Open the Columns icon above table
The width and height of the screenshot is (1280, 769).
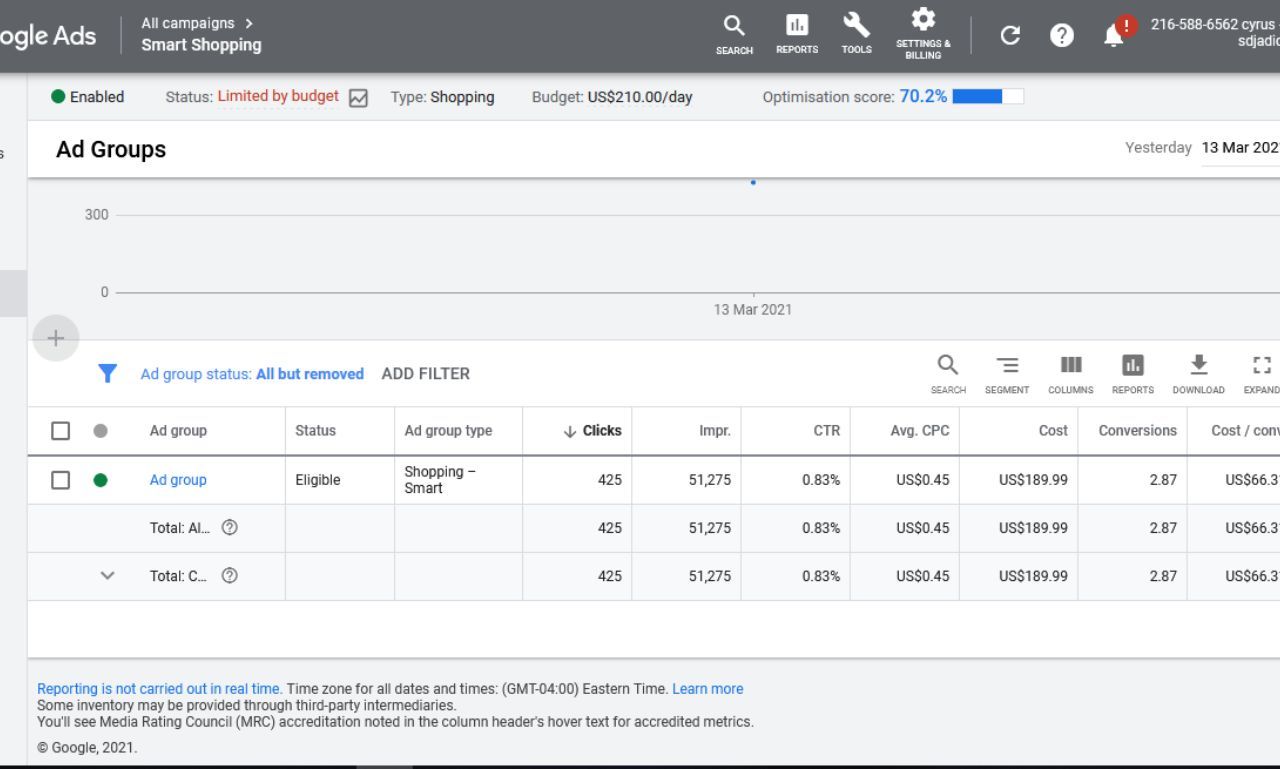(x=1071, y=374)
